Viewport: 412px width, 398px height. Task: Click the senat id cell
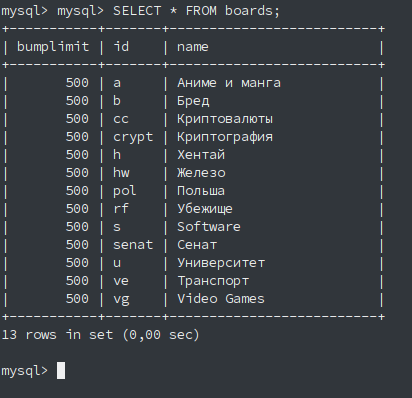tap(133, 245)
